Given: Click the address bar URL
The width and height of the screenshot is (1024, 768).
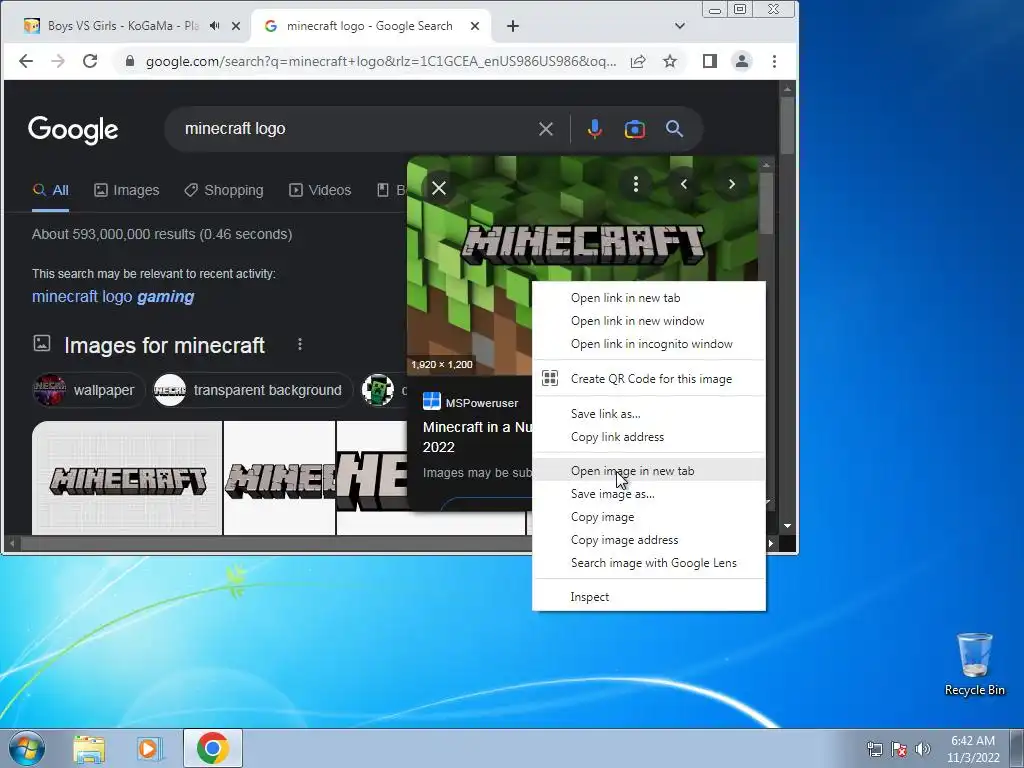Looking at the screenshot, I should (x=380, y=61).
